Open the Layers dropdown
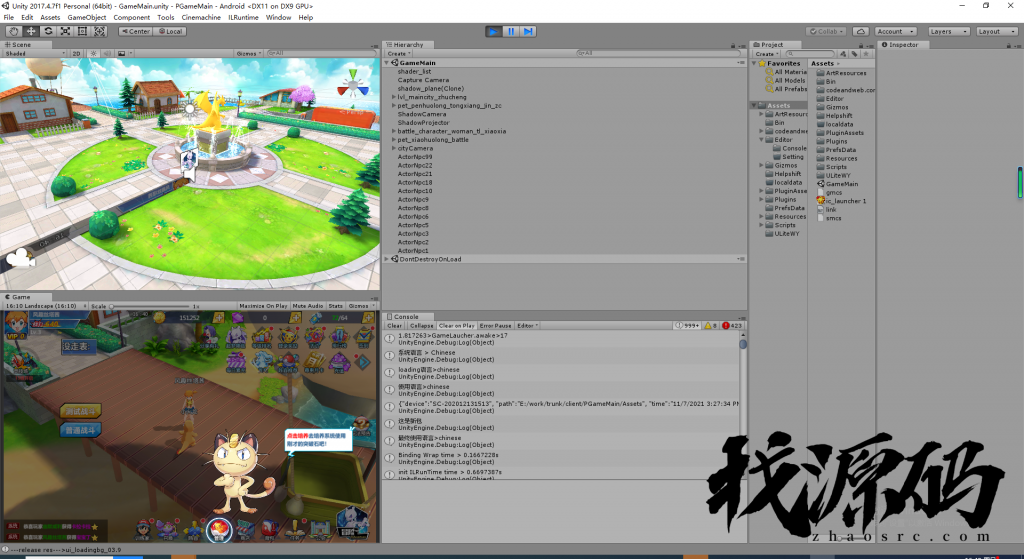This screenshot has height=559, width=1024. [948, 31]
